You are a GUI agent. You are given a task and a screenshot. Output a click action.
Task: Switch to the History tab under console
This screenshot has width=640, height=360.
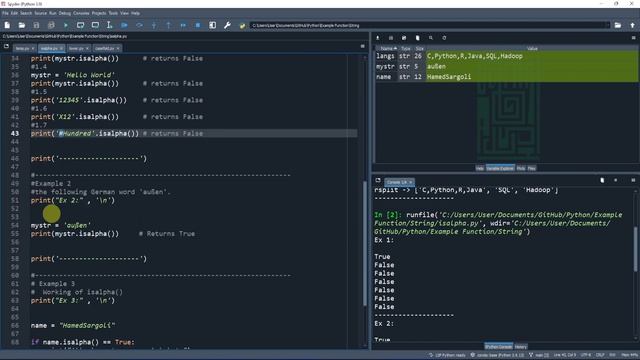click(x=520, y=347)
